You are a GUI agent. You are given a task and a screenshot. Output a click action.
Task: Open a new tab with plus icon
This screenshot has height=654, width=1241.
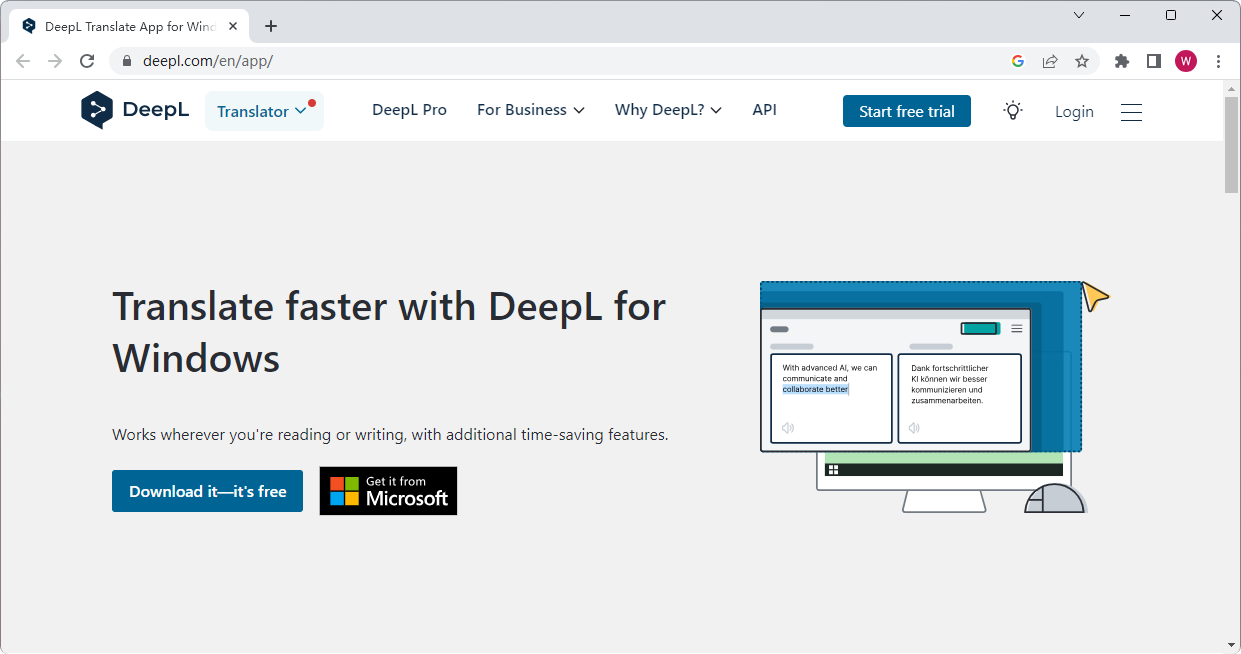coord(271,26)
